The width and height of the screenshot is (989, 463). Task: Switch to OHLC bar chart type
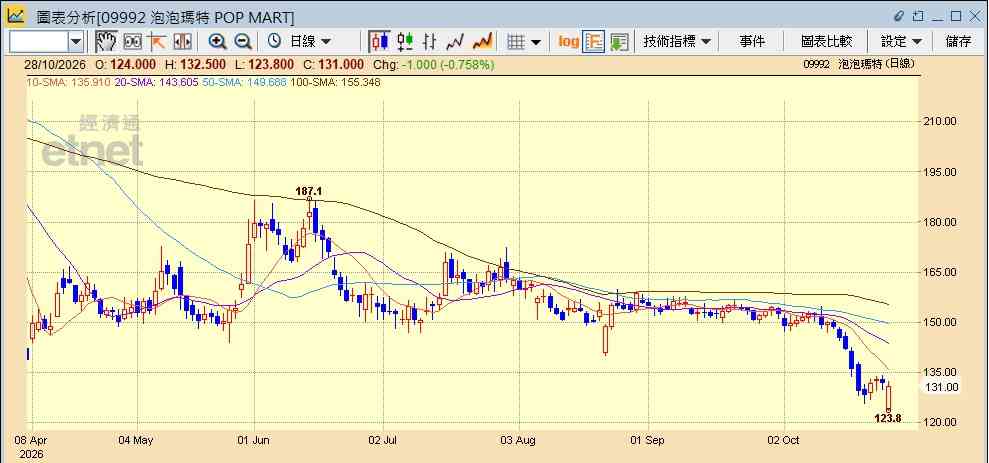[x=430, y=42]
